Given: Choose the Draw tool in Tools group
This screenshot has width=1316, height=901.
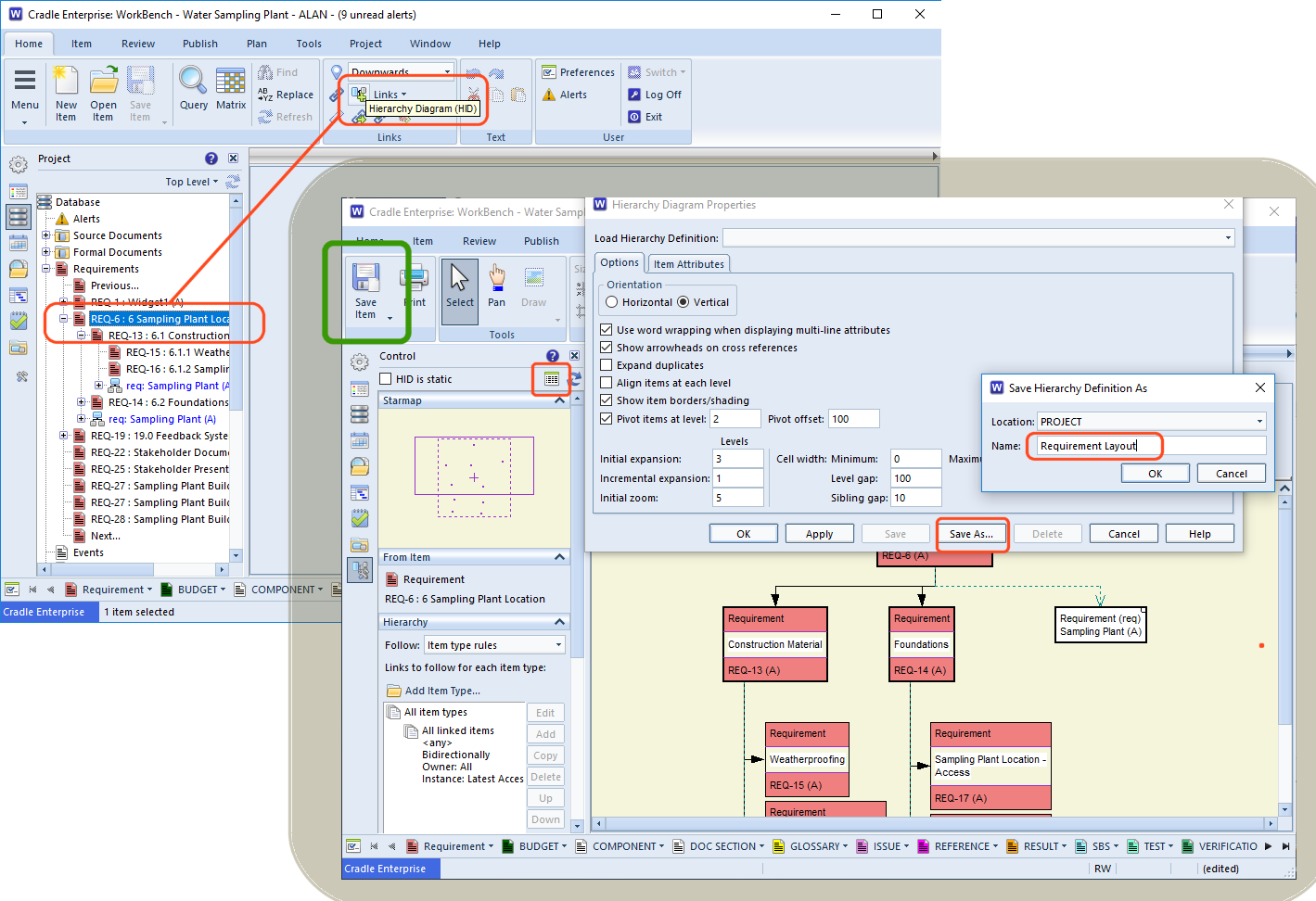Looking at the screenshot, I should click(x=534, y=286).
